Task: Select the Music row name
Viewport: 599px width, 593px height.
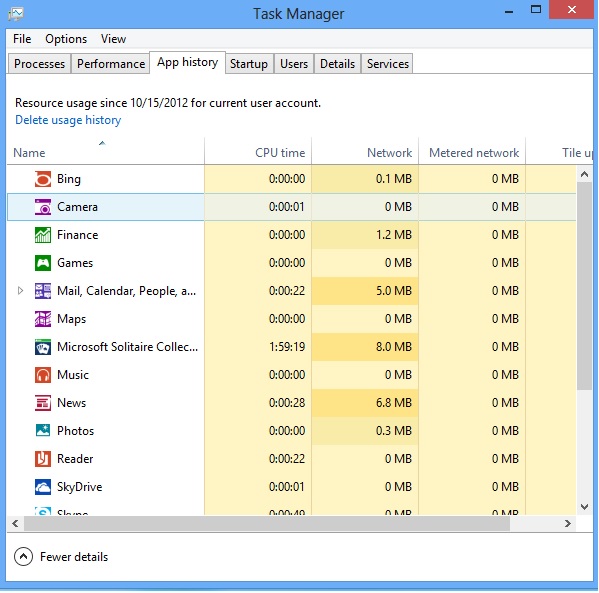Action: 73,375
